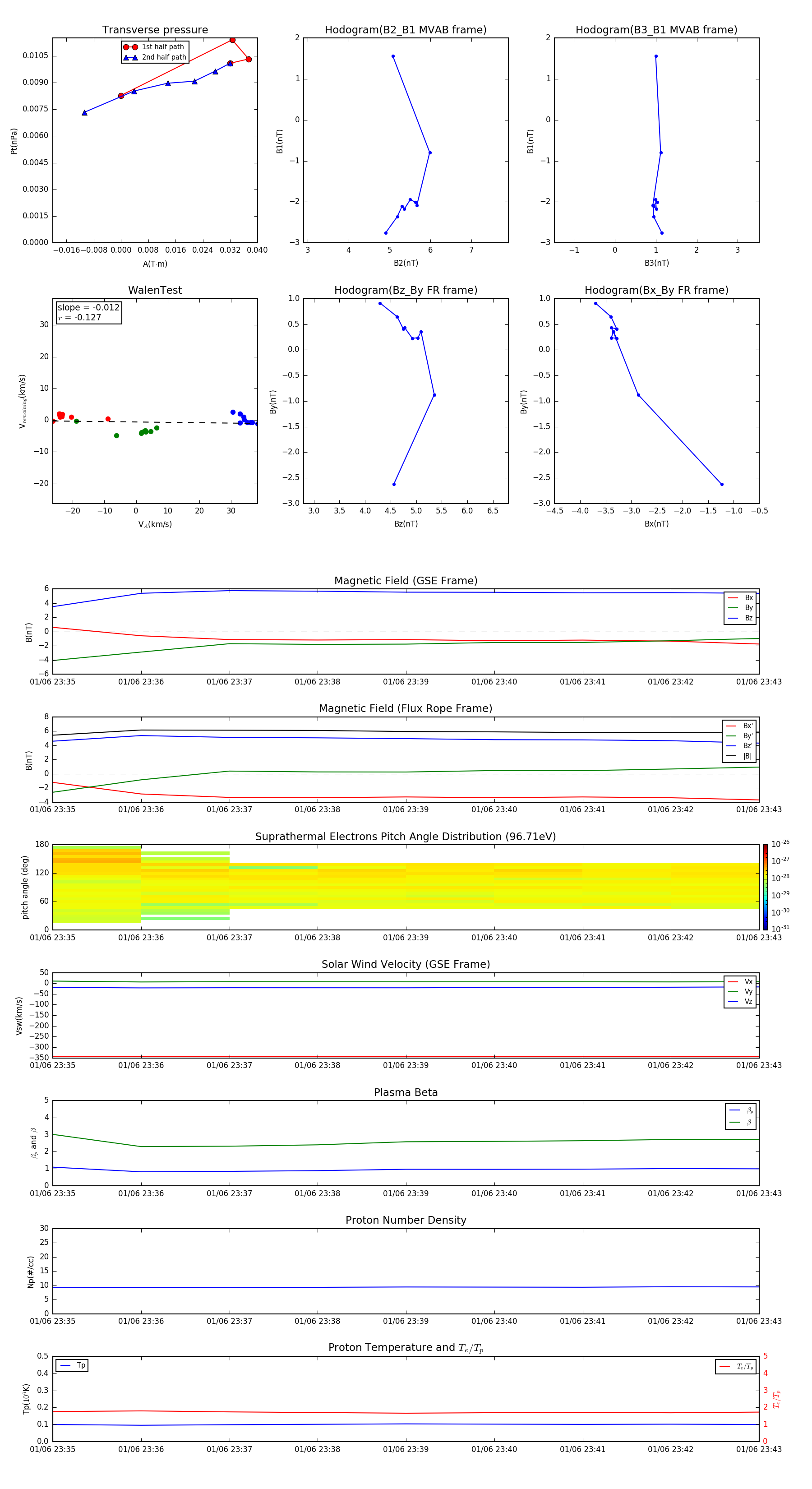Click the 10^-26 colorbar tick label
This screenshot has width=812, height=1489.
[780, 844]
